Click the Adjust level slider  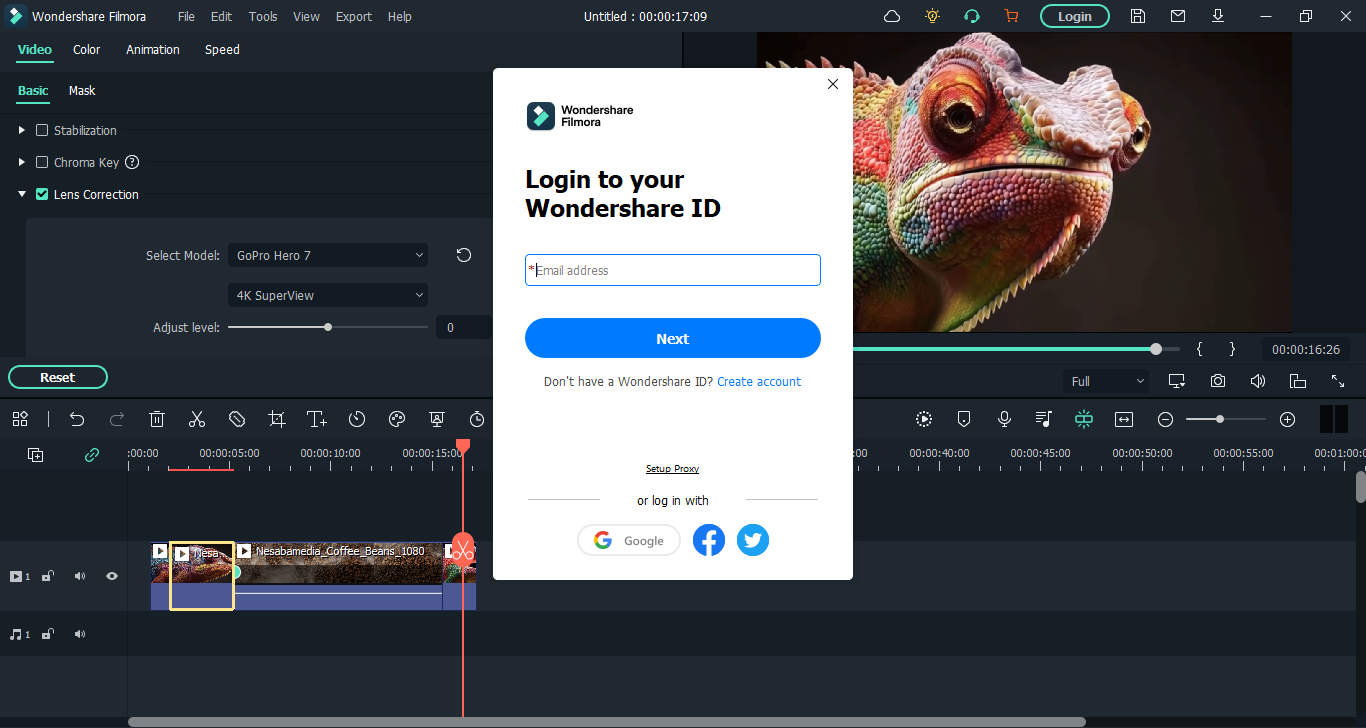coord(328,327)
